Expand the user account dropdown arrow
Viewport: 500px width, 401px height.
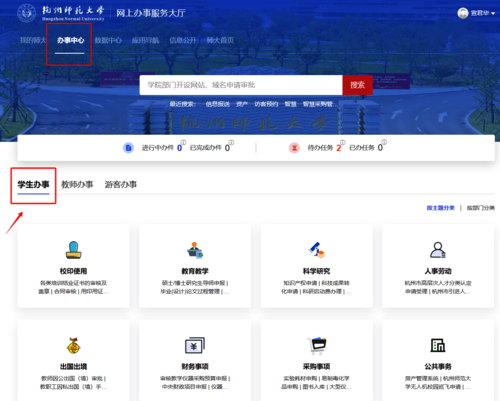point(493,14)
